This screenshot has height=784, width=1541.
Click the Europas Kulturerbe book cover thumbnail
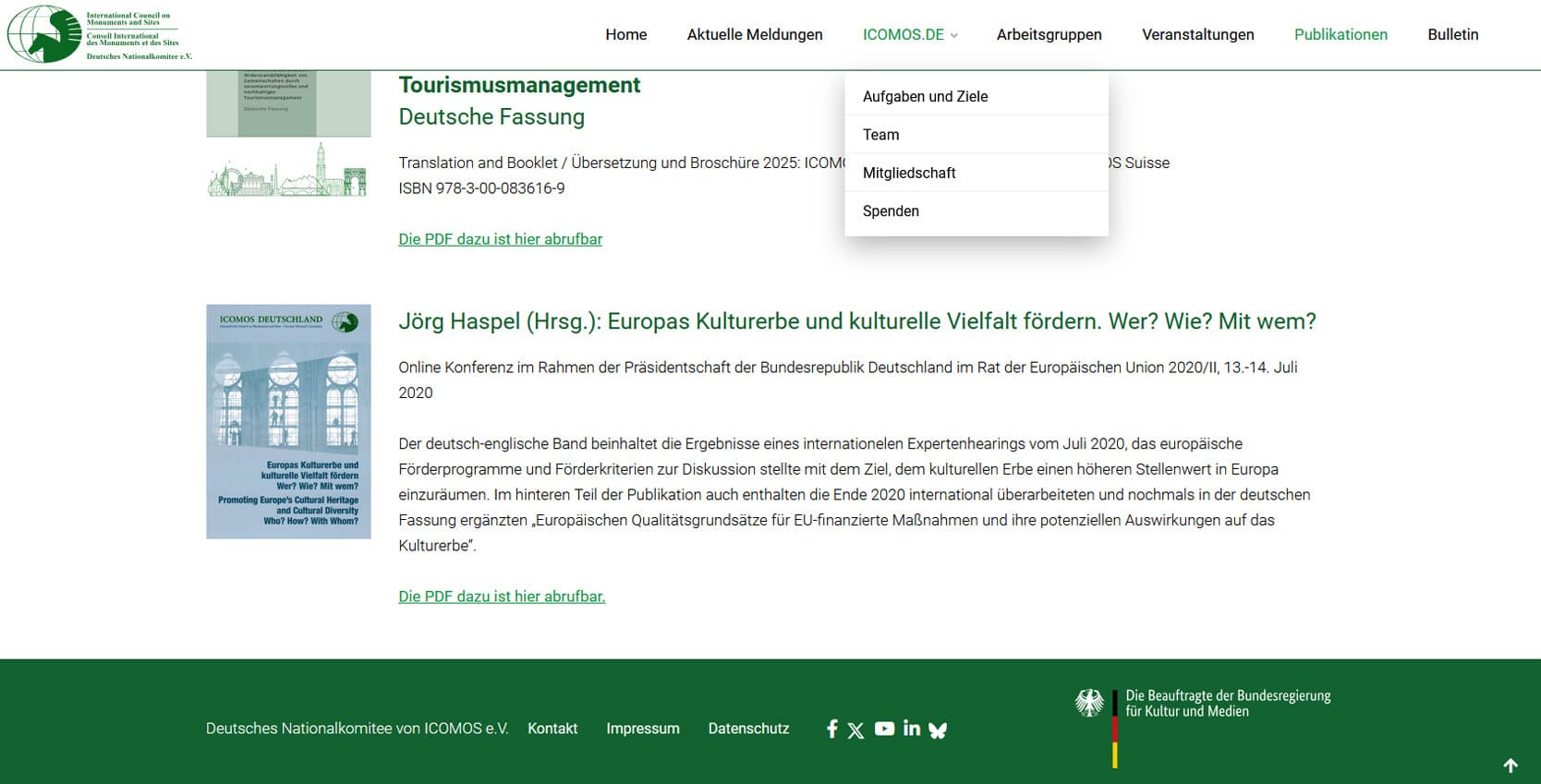click(x=288, y=422)
